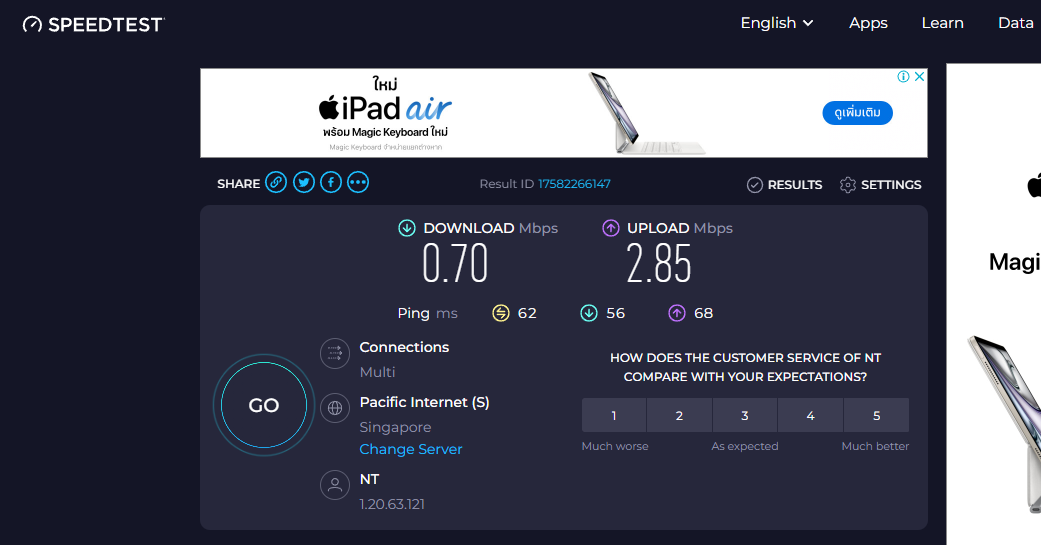Click the download ping icon

[x=589, y=313]
